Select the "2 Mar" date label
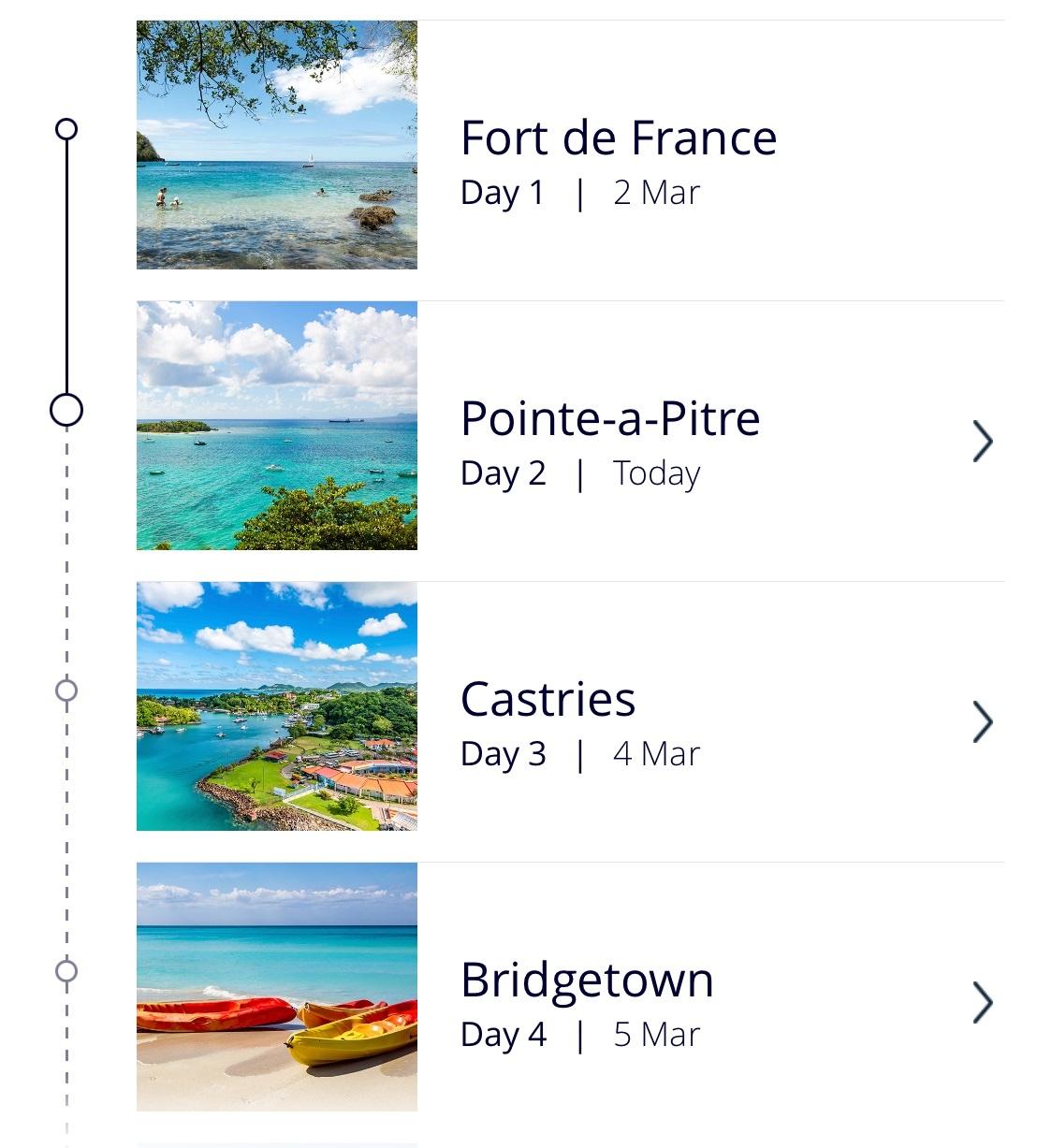This screenshot has width=1037, height=1148. tap(656, 193)
